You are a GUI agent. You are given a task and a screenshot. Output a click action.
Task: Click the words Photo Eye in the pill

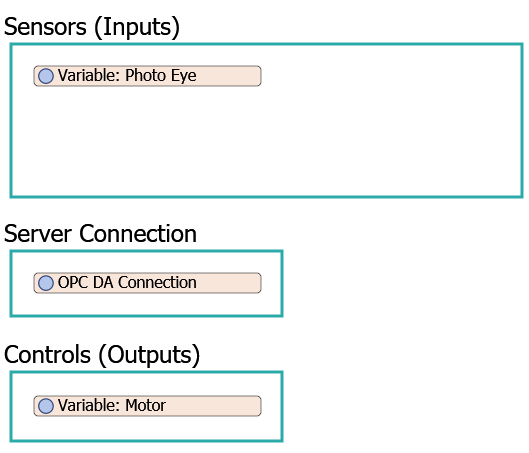click(161, 76)
